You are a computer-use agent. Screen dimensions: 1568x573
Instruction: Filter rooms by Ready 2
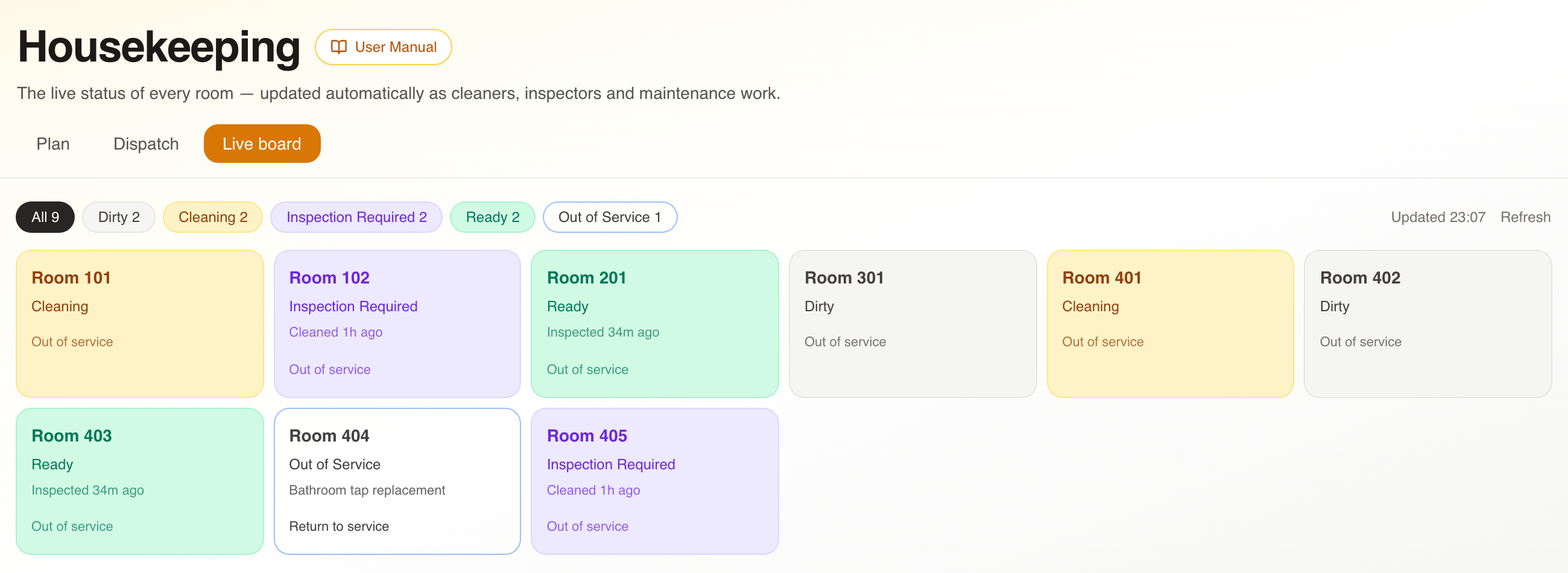(493, 217)
